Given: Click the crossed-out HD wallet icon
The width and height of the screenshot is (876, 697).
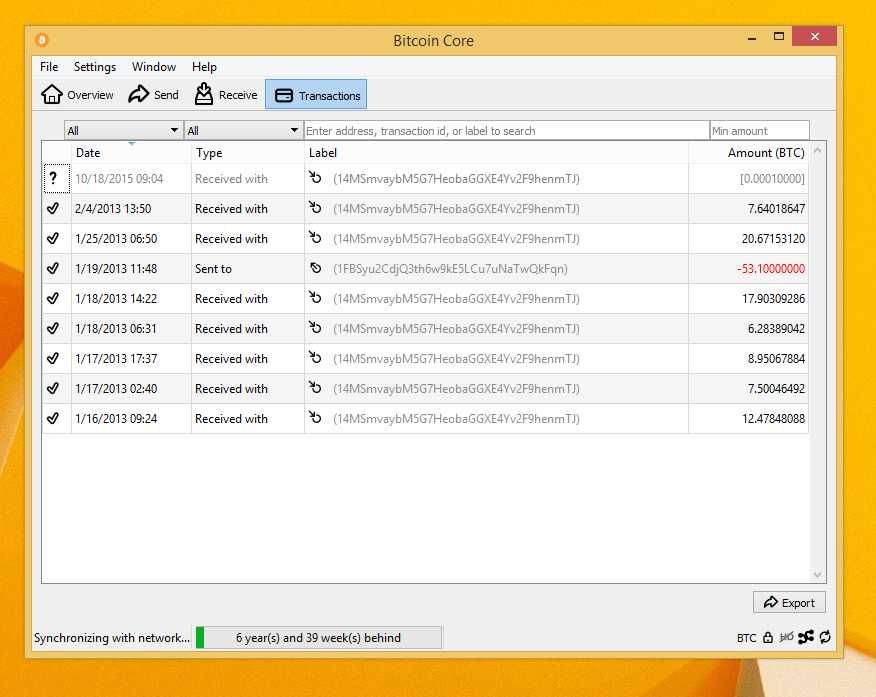Looking at the screenshot, I should coord(786,637).
